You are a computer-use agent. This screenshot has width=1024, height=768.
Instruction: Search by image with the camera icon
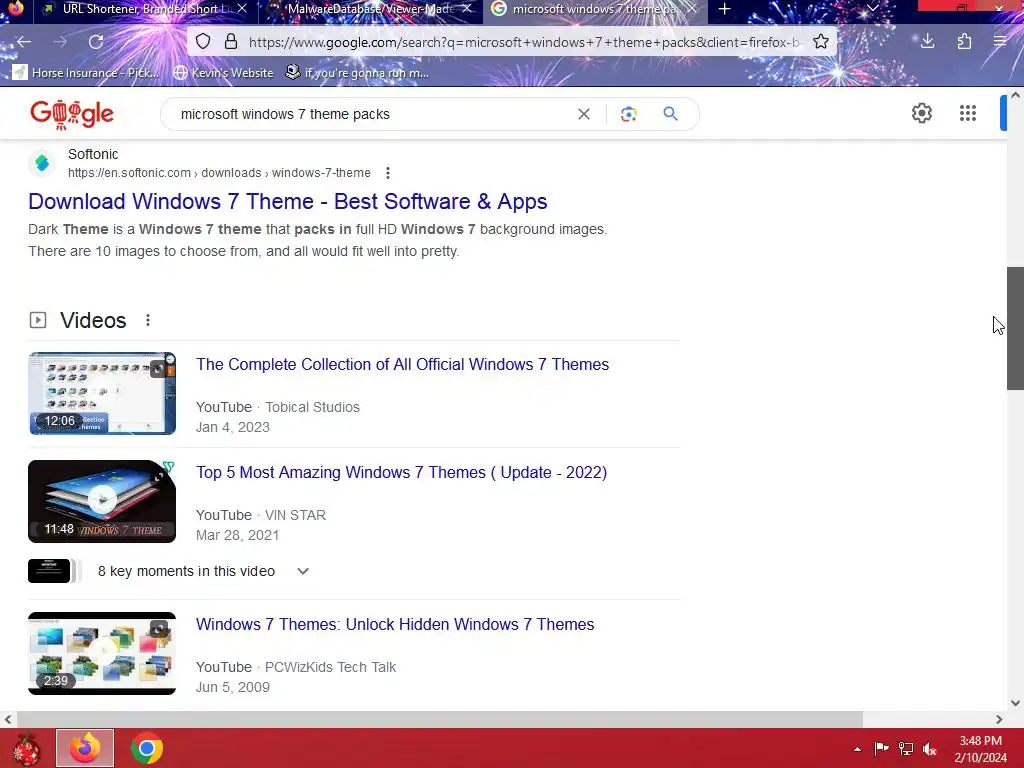pos(628,114)
